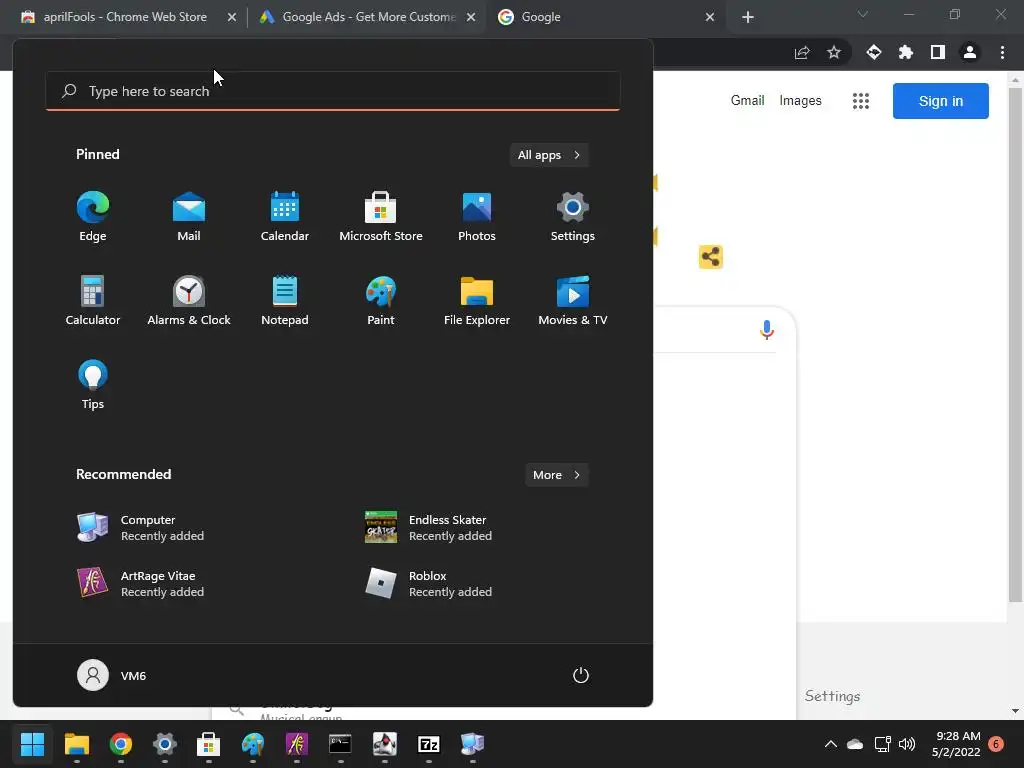The image size is (1024, 768).
Task: Open the Chrome profile icon
Action: click(970, 52)
